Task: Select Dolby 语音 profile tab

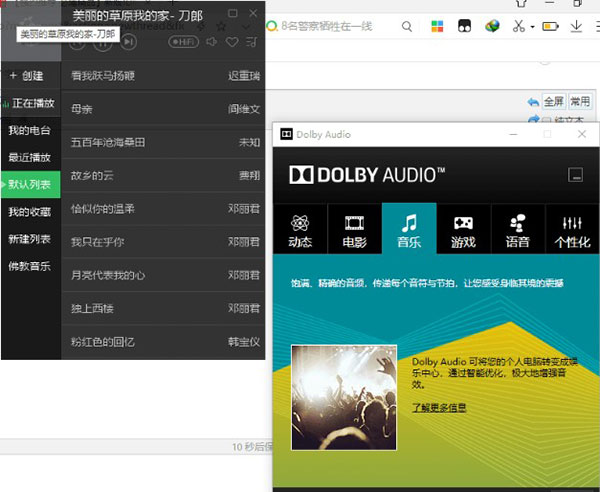Action: coord(518,229)
